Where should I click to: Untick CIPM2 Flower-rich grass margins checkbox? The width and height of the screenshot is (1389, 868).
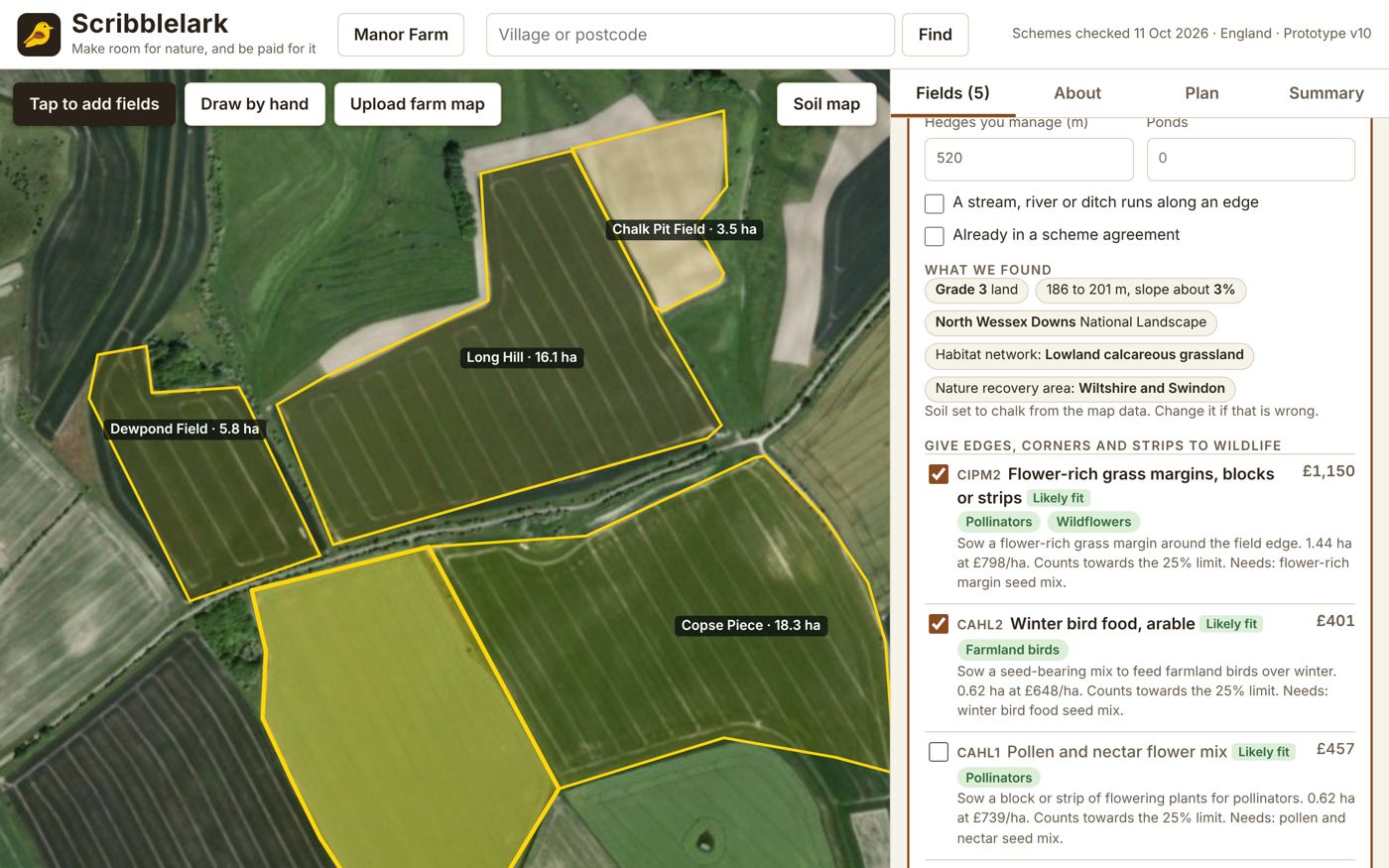click(x=939, y=474)
